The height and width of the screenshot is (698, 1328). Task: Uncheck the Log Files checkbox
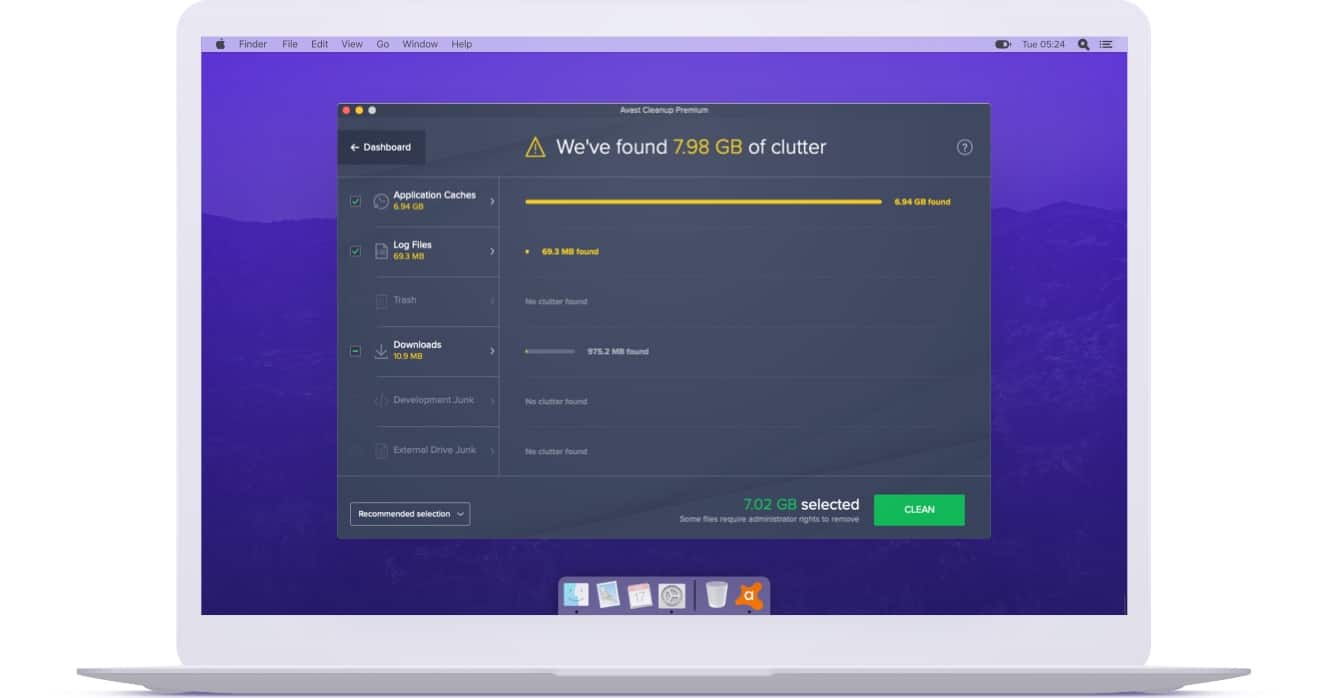tap(355, 251)
